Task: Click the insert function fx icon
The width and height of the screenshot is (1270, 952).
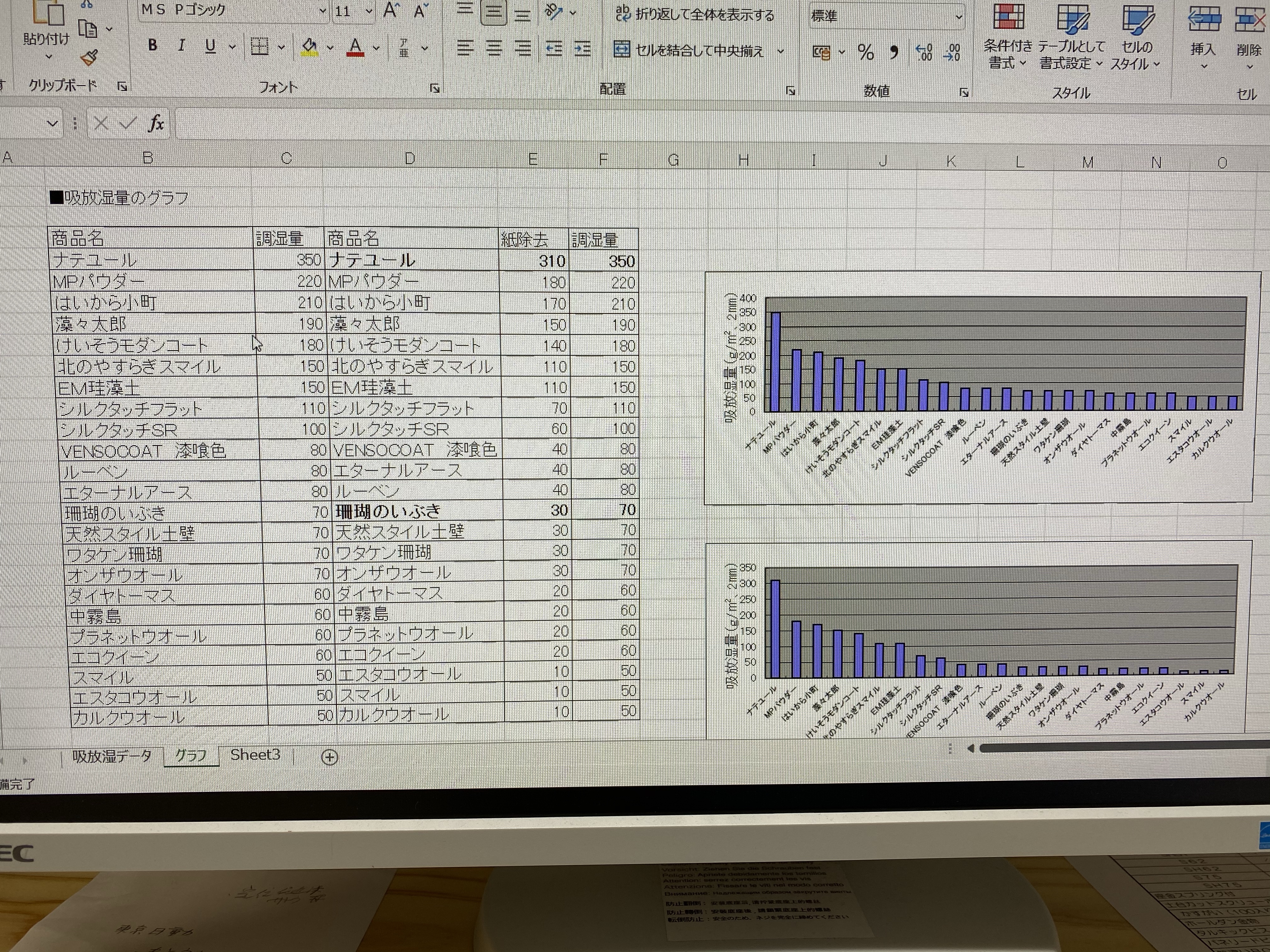Action: tap(156, 123)
